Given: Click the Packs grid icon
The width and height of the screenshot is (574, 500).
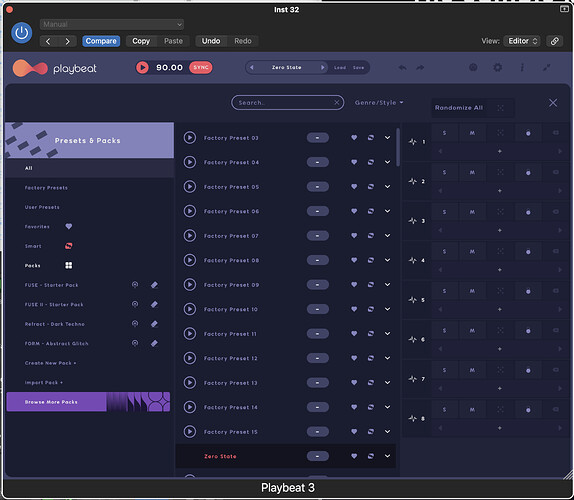Looking at the screenshot, I should (x=68, y=265).
